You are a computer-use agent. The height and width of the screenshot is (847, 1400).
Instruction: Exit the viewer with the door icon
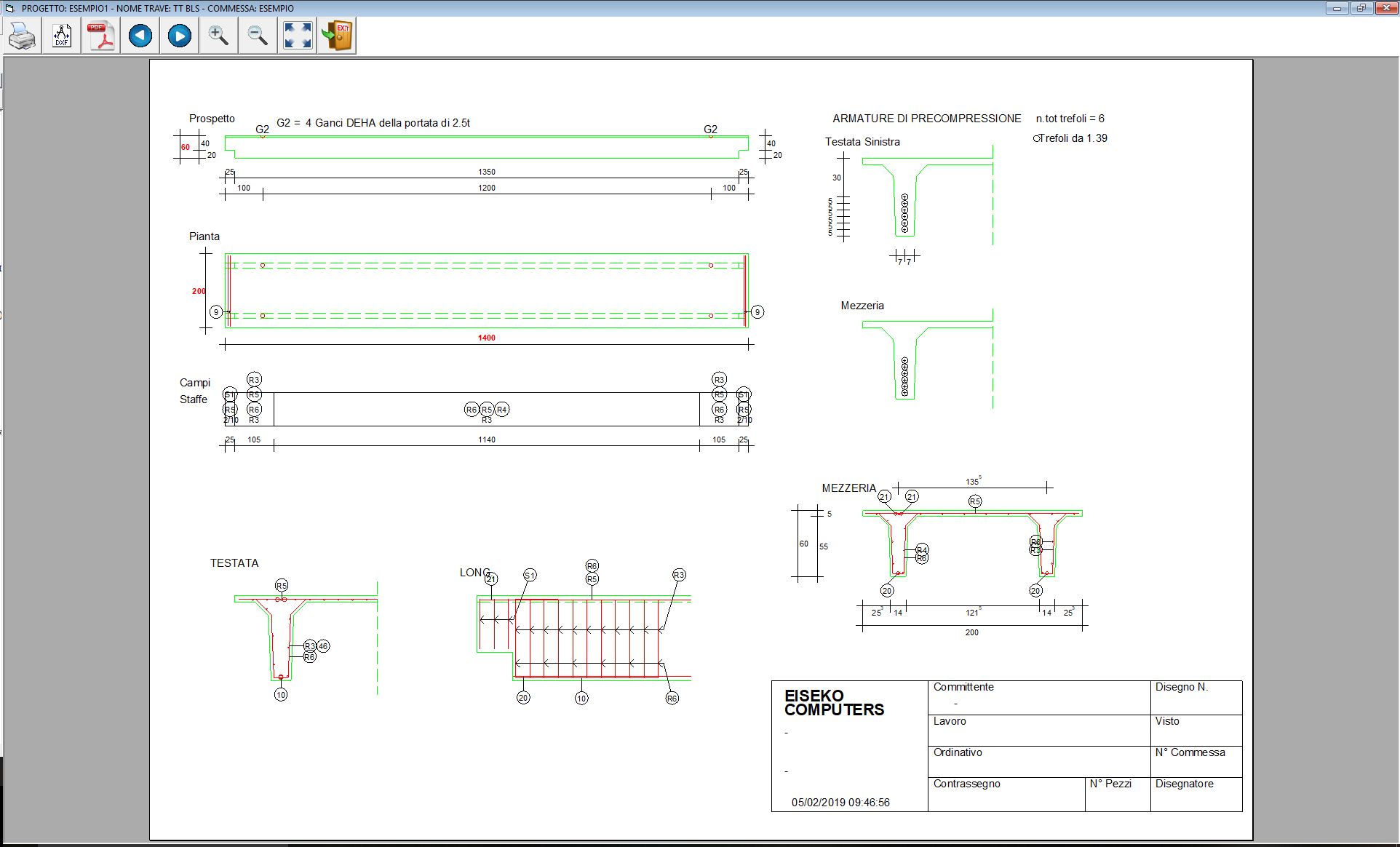(337, 36)
